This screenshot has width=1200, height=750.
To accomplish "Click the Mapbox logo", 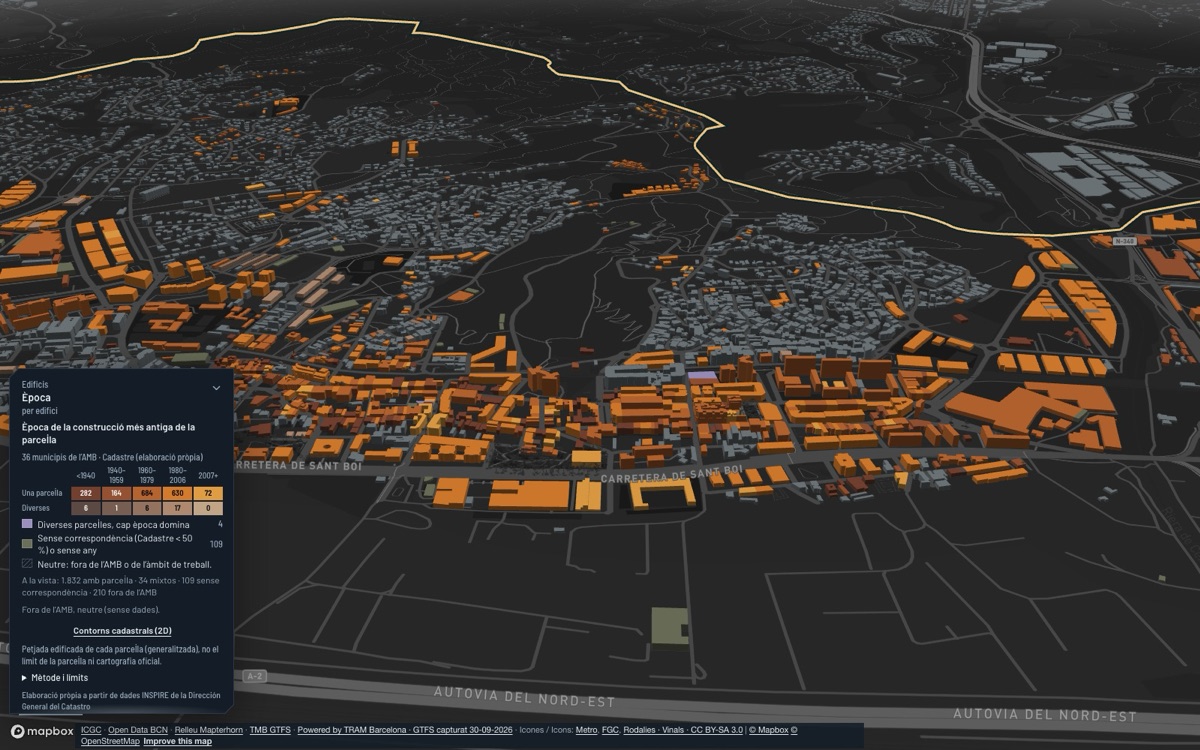I will (x=42, y=732).
